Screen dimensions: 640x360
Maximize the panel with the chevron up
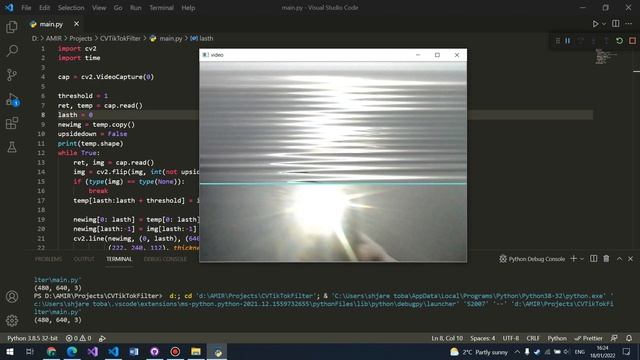(x=619, y=259)
